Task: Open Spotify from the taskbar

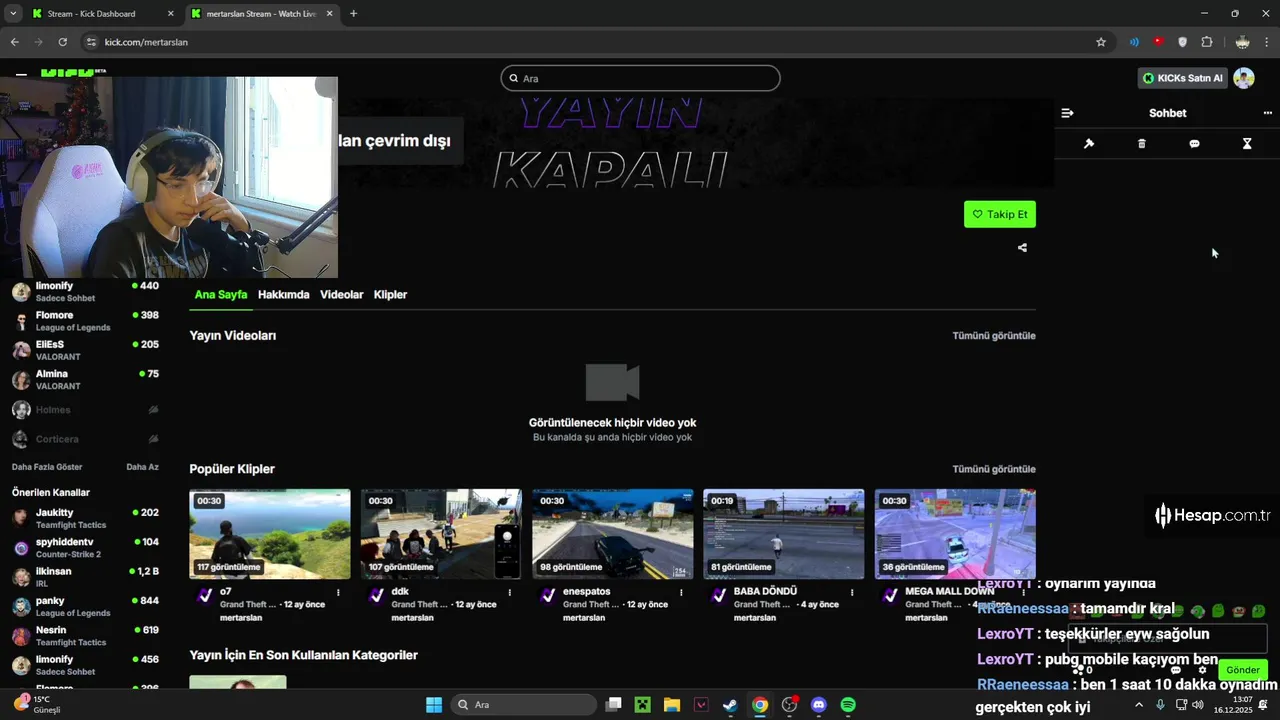Action: (848, 705)
